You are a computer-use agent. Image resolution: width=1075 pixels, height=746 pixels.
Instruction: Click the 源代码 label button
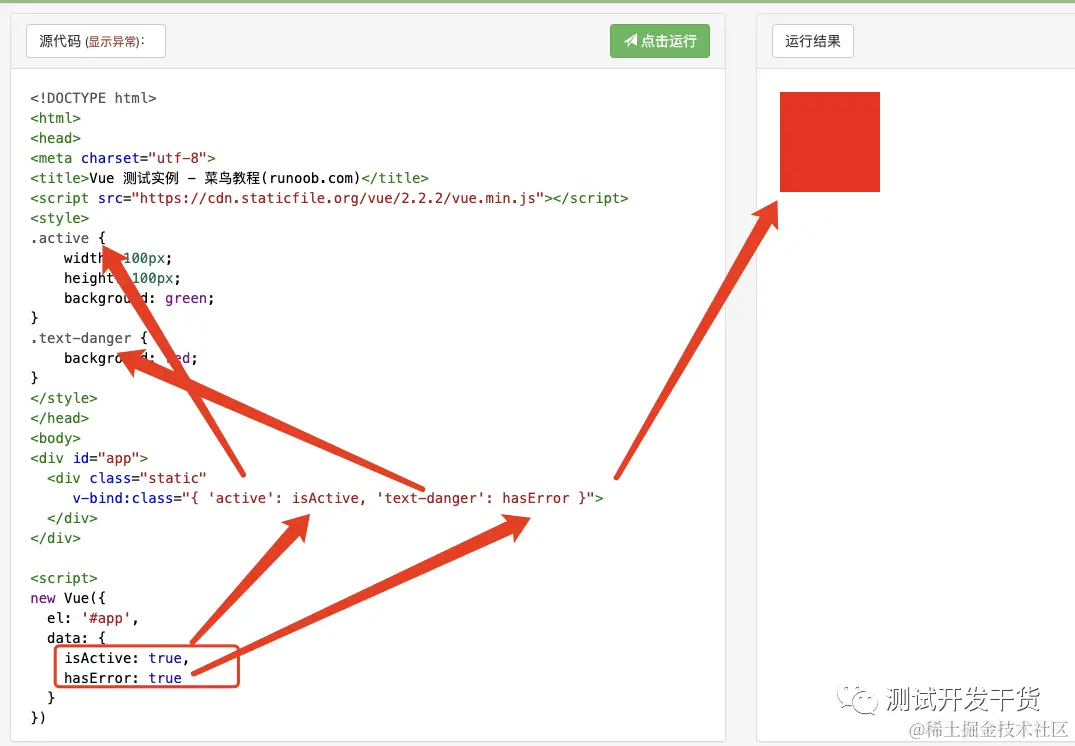click(x=96, y=41)
